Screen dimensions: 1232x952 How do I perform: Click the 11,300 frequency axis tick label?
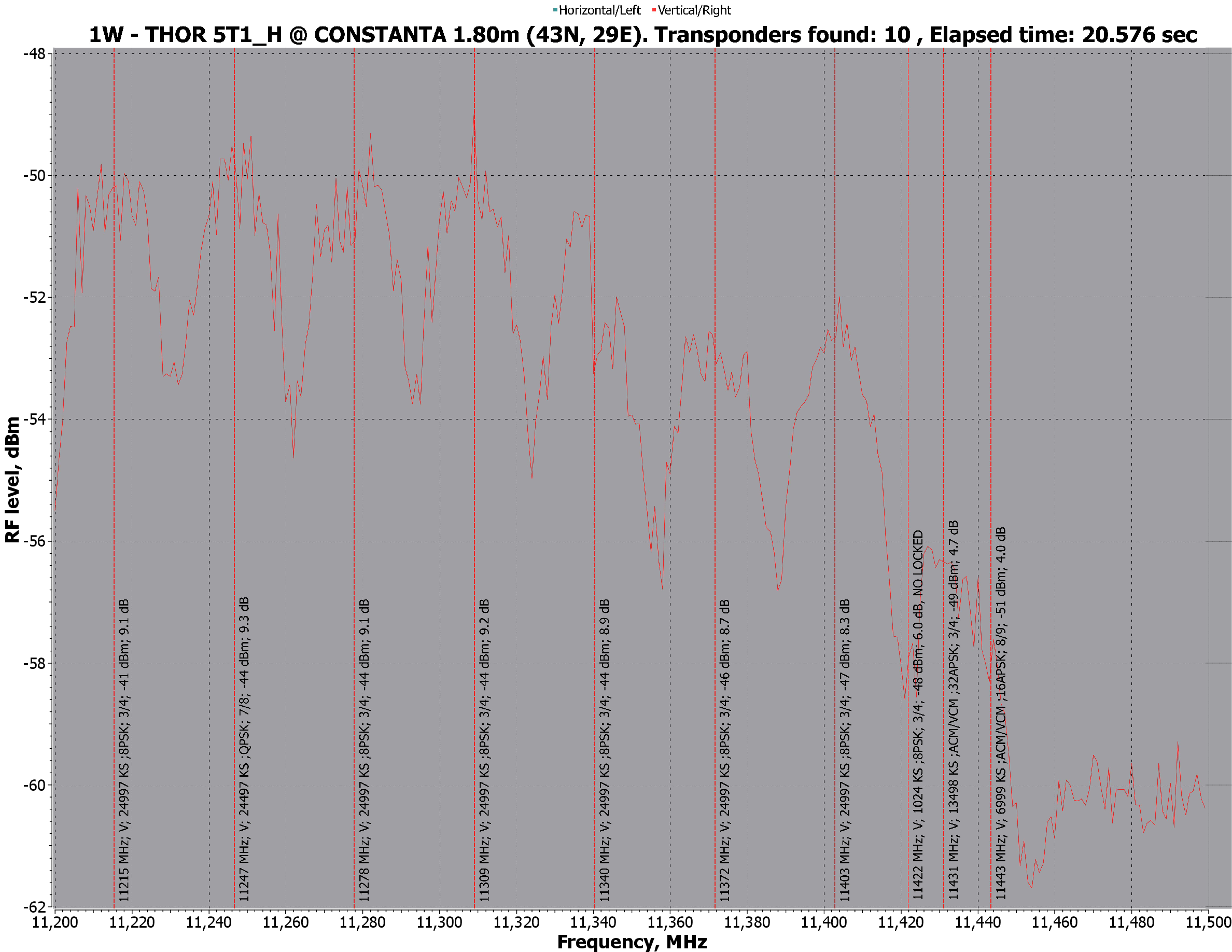pyautogui.click(x=439, y=922)
